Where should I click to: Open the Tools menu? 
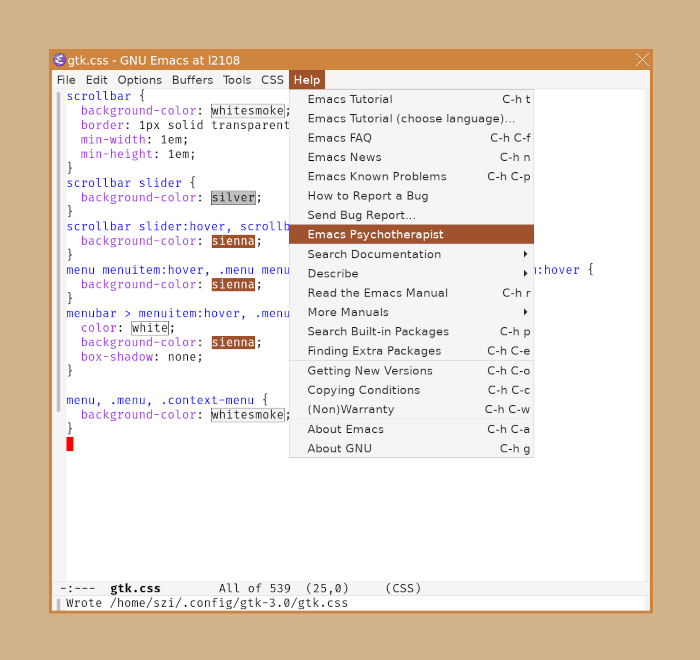pos(237,80)
